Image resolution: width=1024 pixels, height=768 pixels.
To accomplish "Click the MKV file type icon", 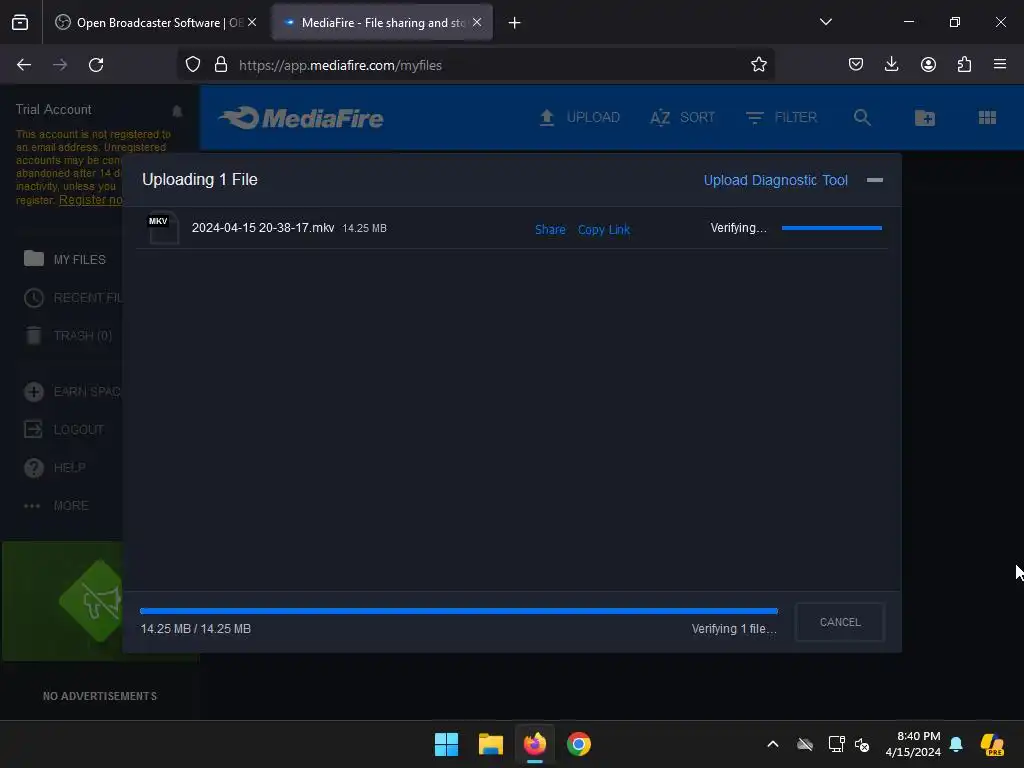I will coord(163,228).
